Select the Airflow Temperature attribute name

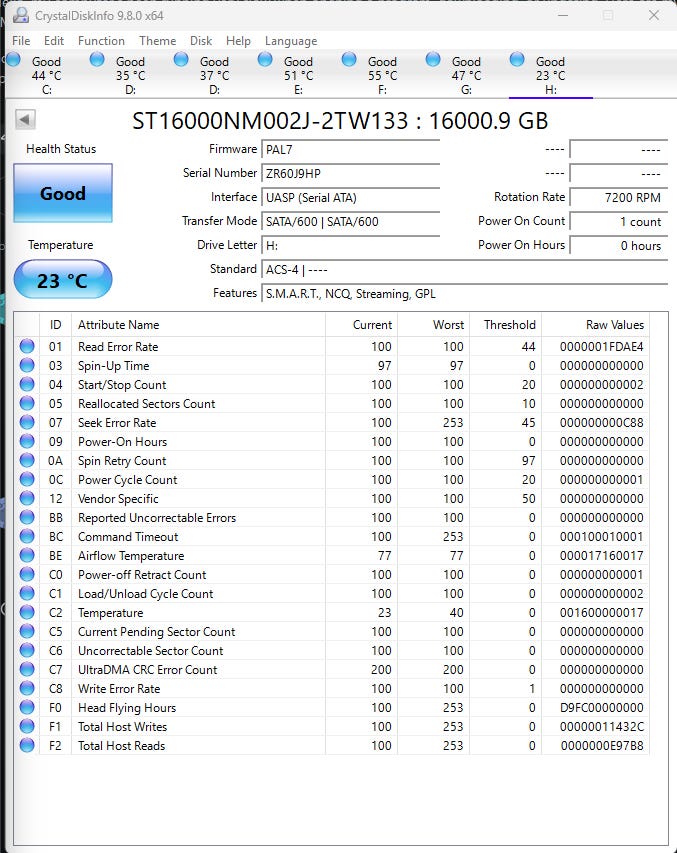(x=131, y=556)
